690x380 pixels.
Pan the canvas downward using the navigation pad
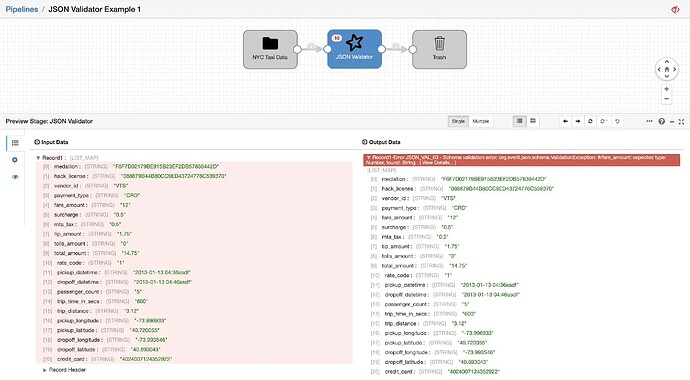667,77
